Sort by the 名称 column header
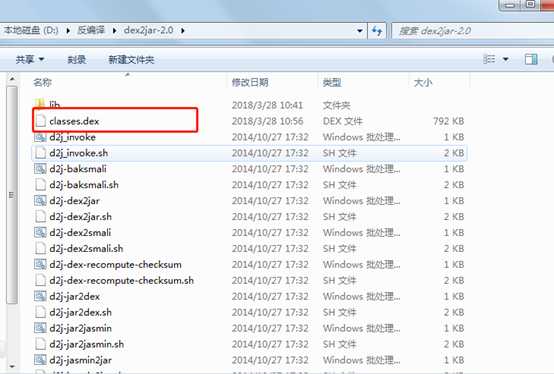Image resolution: width=554 pixels, height=374 pixels. [x=42, y=83]
